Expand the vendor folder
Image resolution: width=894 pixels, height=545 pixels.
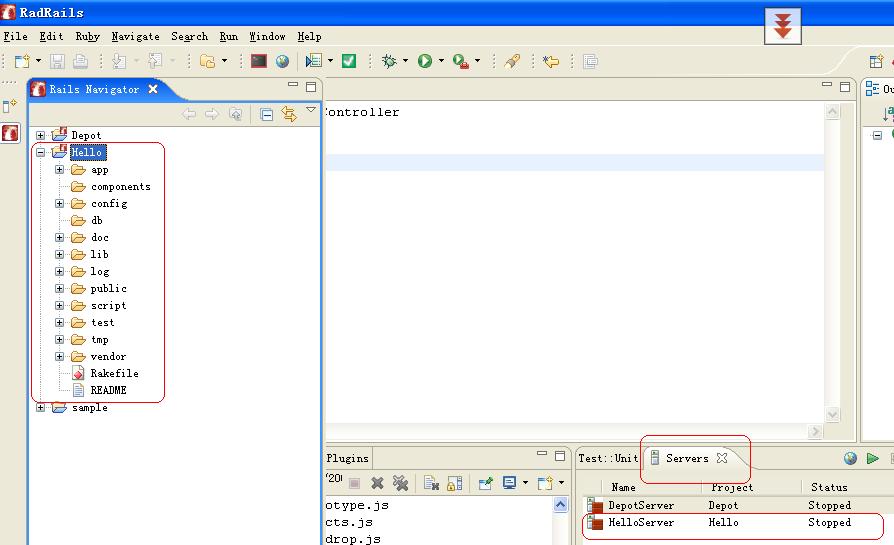point(59,356)
